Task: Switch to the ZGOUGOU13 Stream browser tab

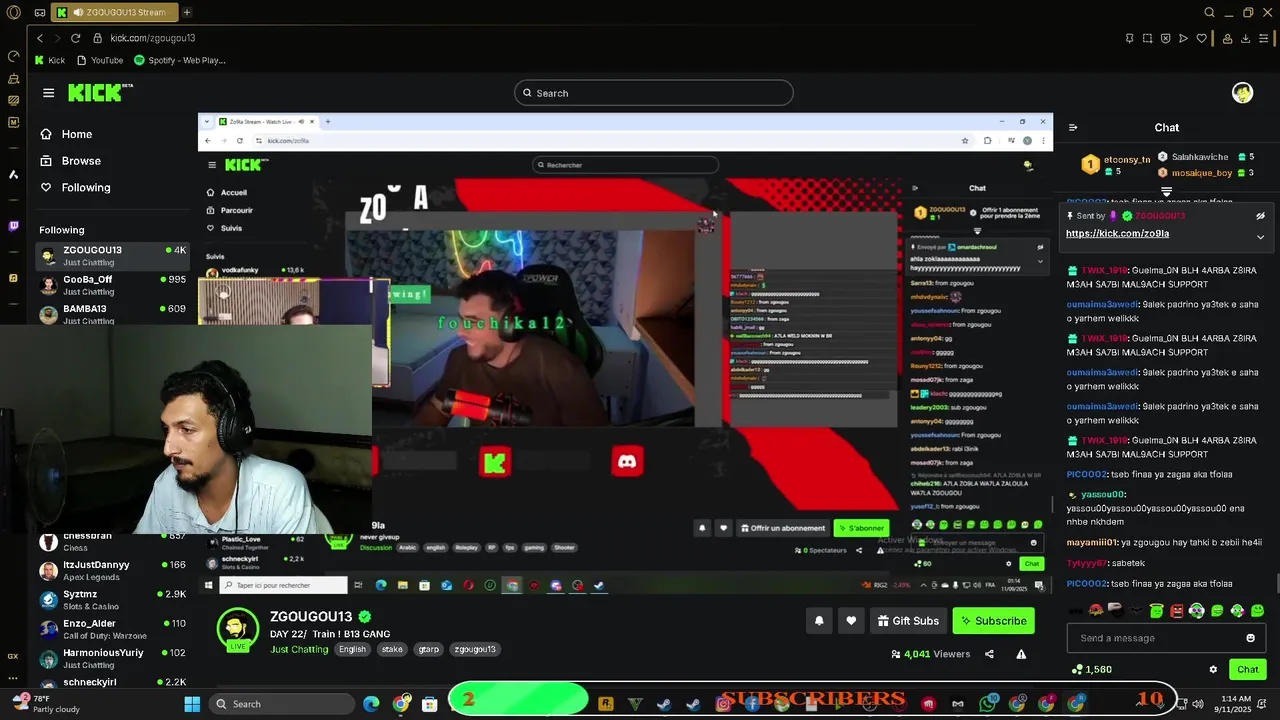Action: tap(113, 12)
